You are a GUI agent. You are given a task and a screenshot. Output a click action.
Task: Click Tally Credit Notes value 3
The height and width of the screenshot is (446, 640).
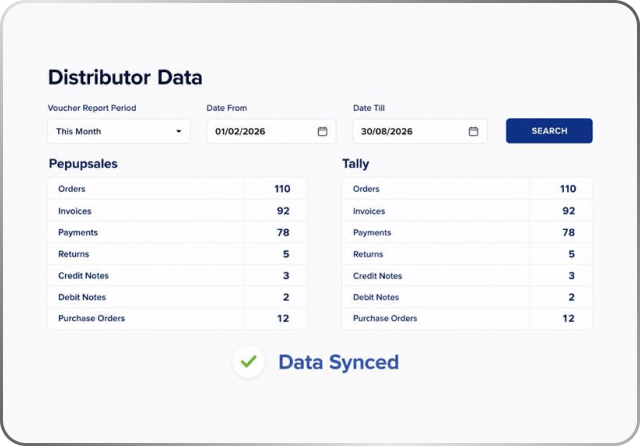pos(571,275)
